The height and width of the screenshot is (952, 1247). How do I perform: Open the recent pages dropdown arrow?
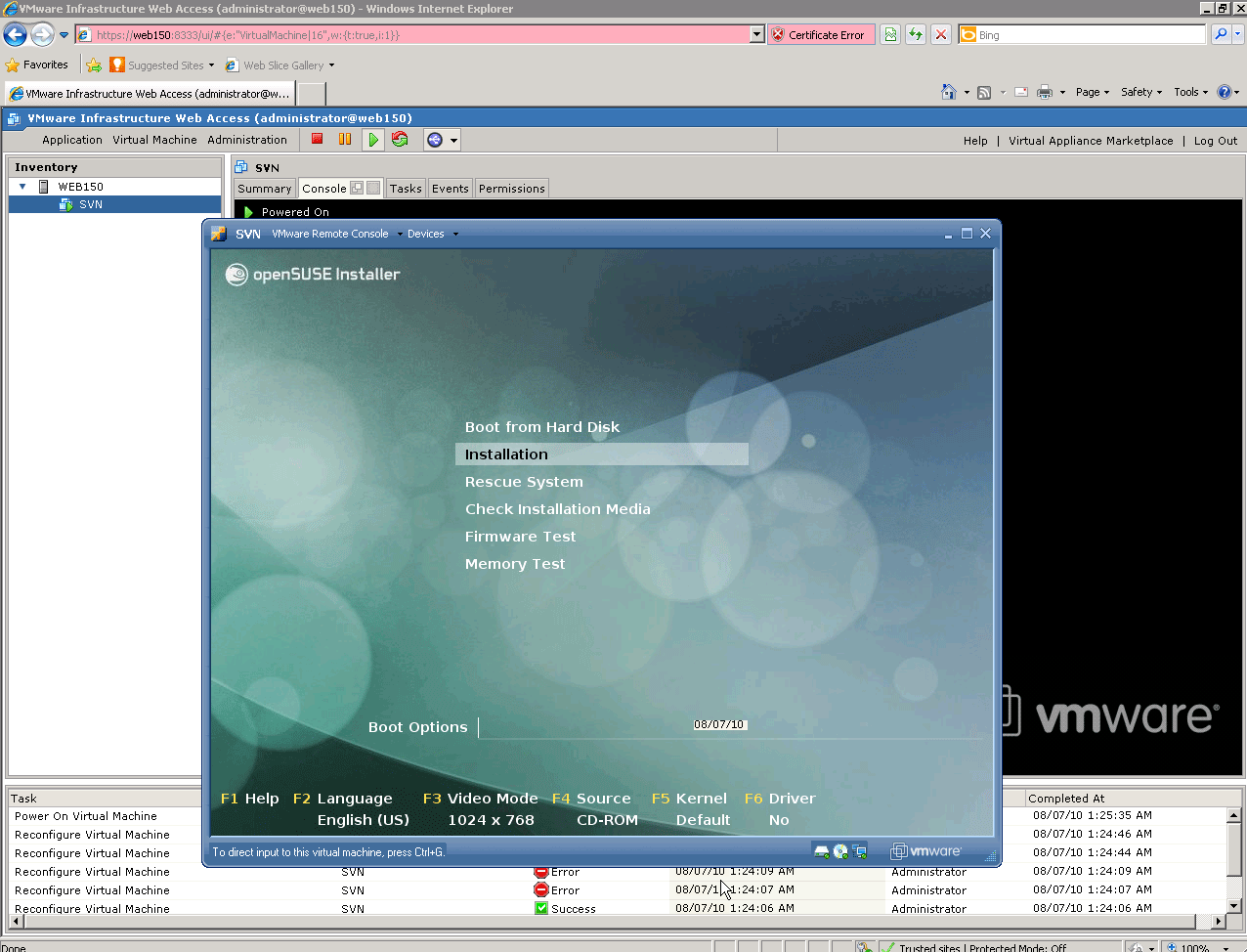click(x=64, y=35)
